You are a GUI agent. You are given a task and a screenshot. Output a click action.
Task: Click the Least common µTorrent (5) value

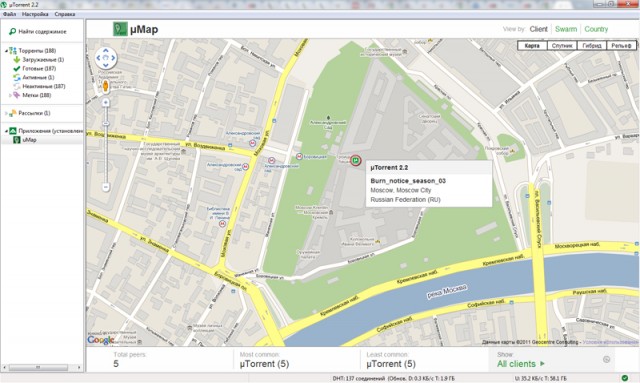tap(391, 364)
